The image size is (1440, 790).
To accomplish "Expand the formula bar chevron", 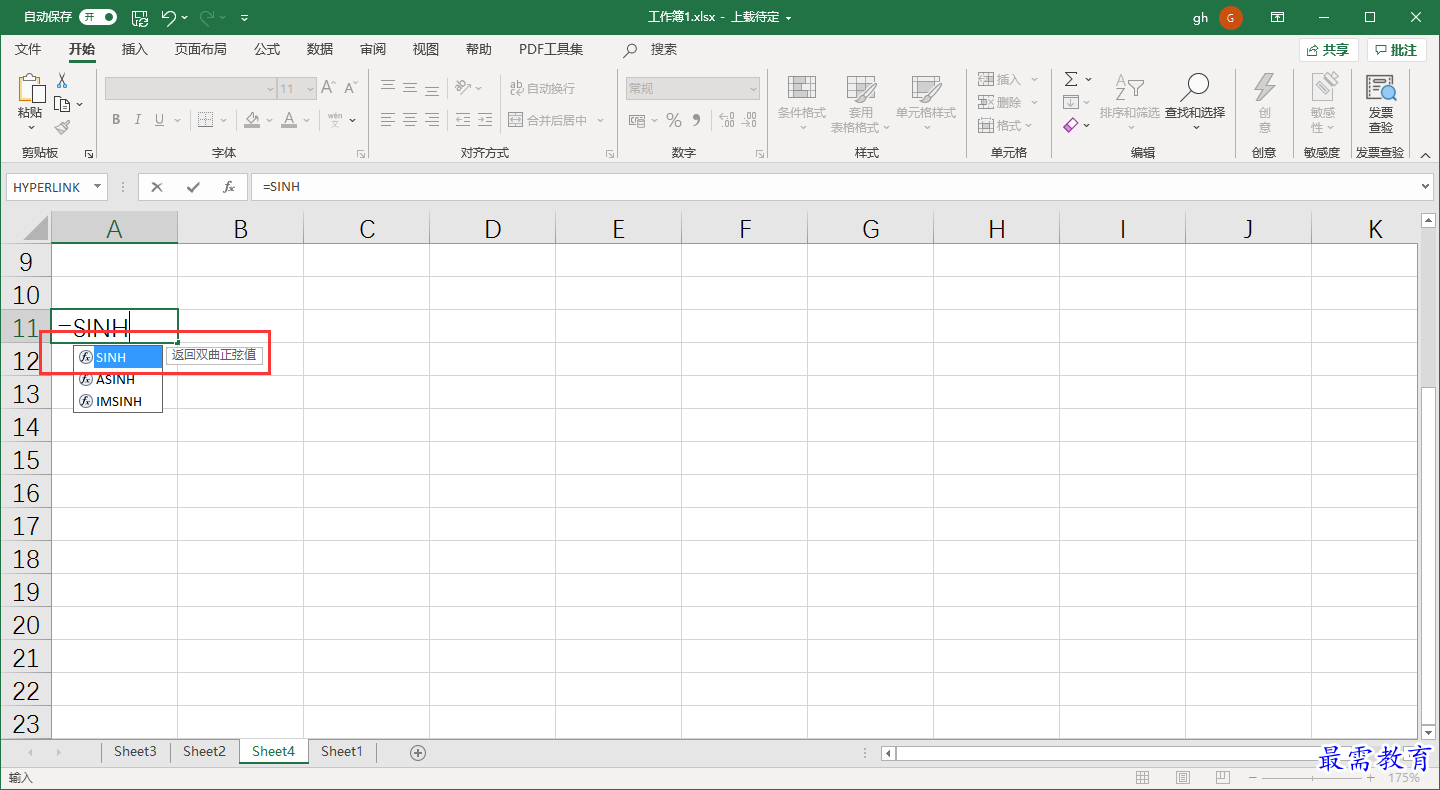I will pyautogui.click(x=1426, y=187).
